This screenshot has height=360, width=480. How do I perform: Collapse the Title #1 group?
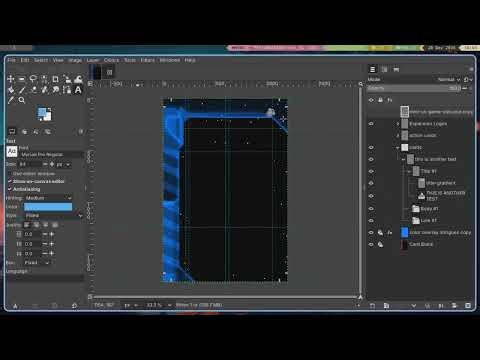(409, 171)
